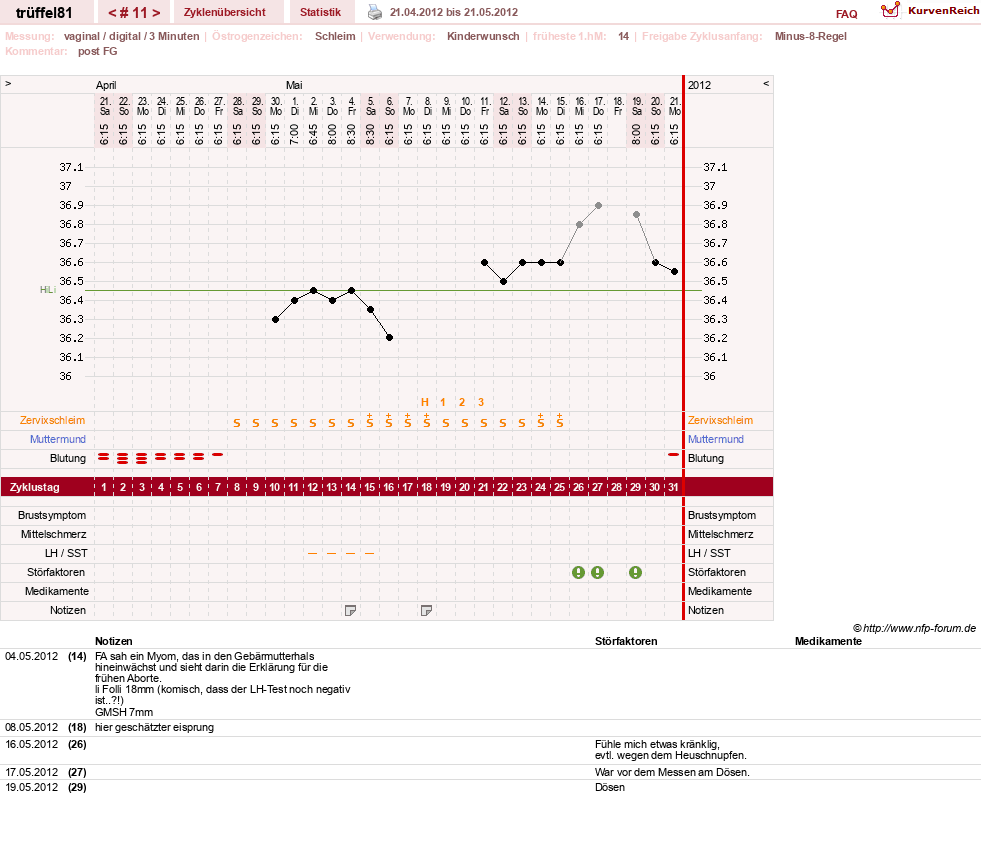Image resolution: width=981 pixels, height=846 pixels.
Task: Open the KurvenReich text link
Action: pos(943,11)
